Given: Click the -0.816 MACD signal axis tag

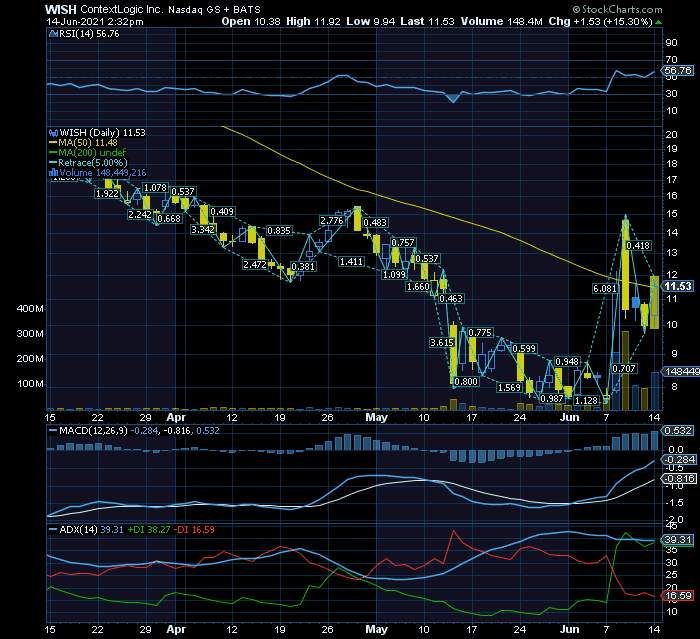Looking at the screenshot, I should [679, 479].
